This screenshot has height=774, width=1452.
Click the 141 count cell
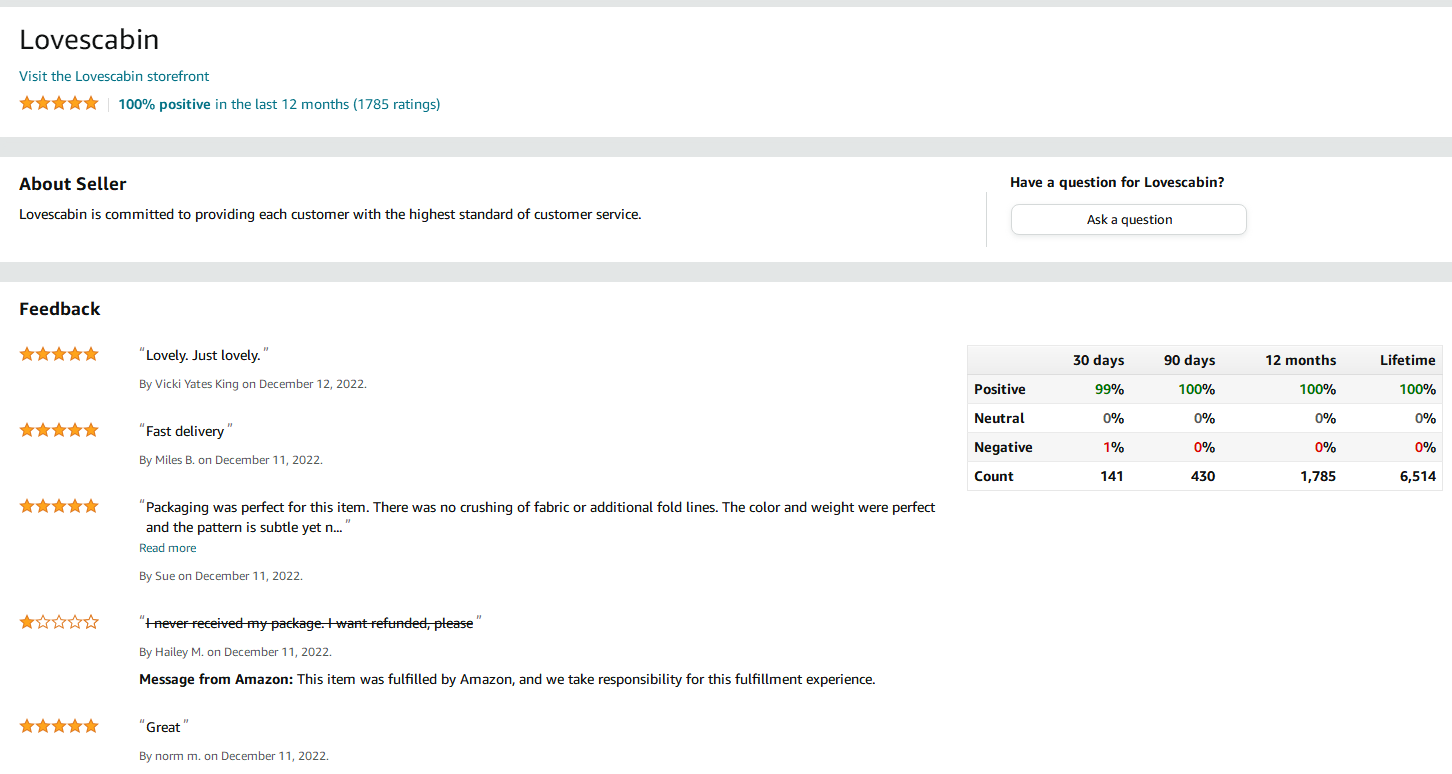(1111, 476)
